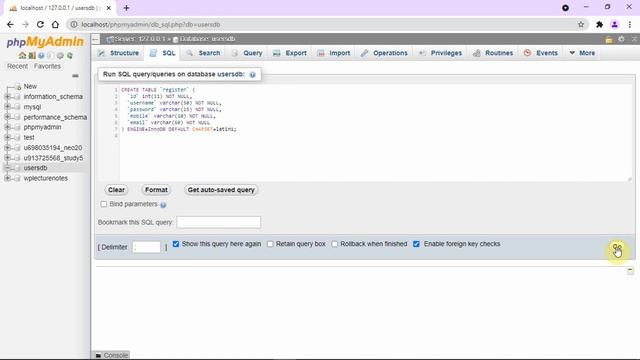Click usersdb database icon in tree
The image size is (640, 360).
pyautogui.click(x=17, y=168)
